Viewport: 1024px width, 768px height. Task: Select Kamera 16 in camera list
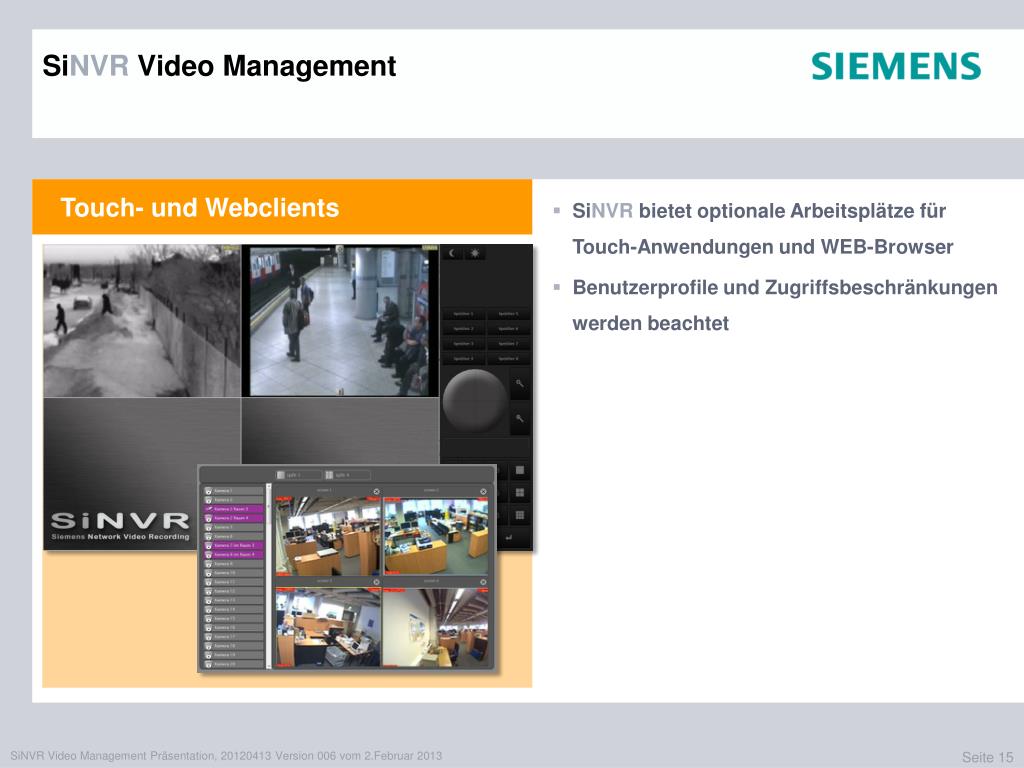click(234, 628)
